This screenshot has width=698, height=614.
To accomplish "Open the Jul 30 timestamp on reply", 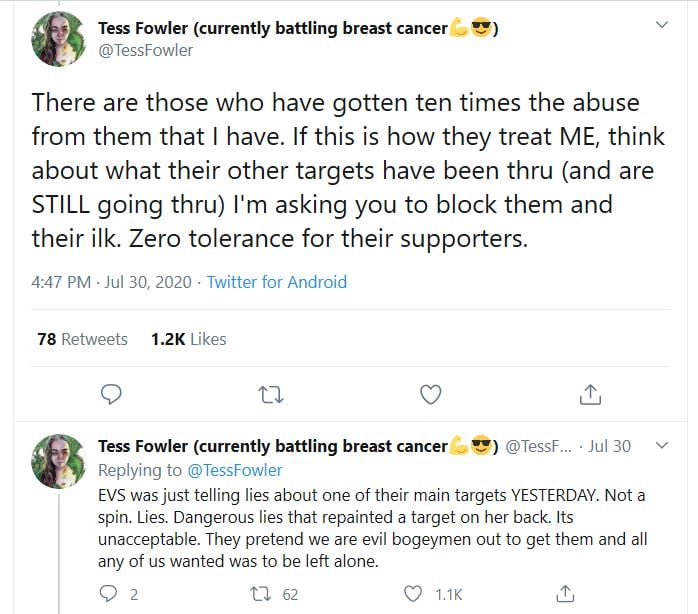I will (x=610, y=446).
